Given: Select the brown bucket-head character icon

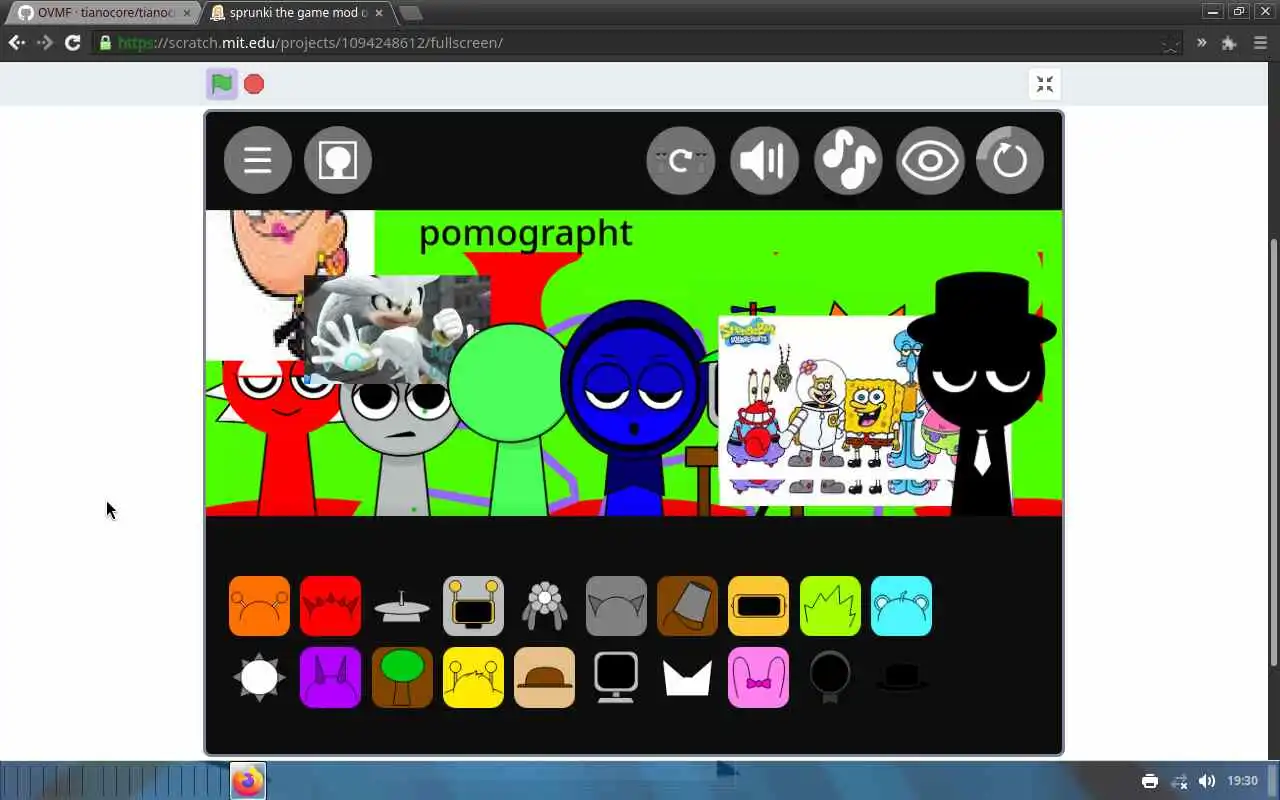Looking at the screenshot, I should click(687, 606).
